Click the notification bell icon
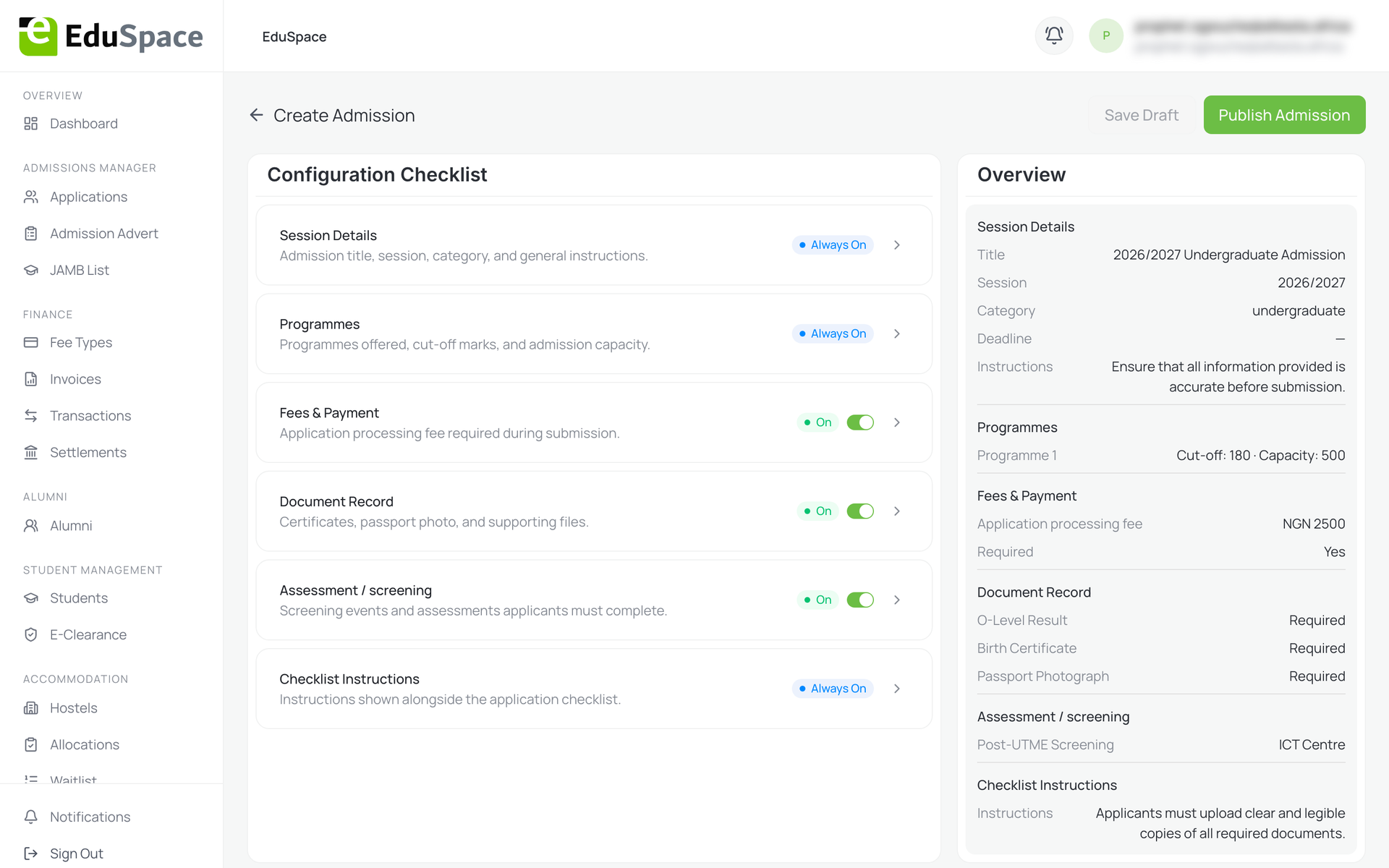1389x868 pixels. click(1054, 35)
